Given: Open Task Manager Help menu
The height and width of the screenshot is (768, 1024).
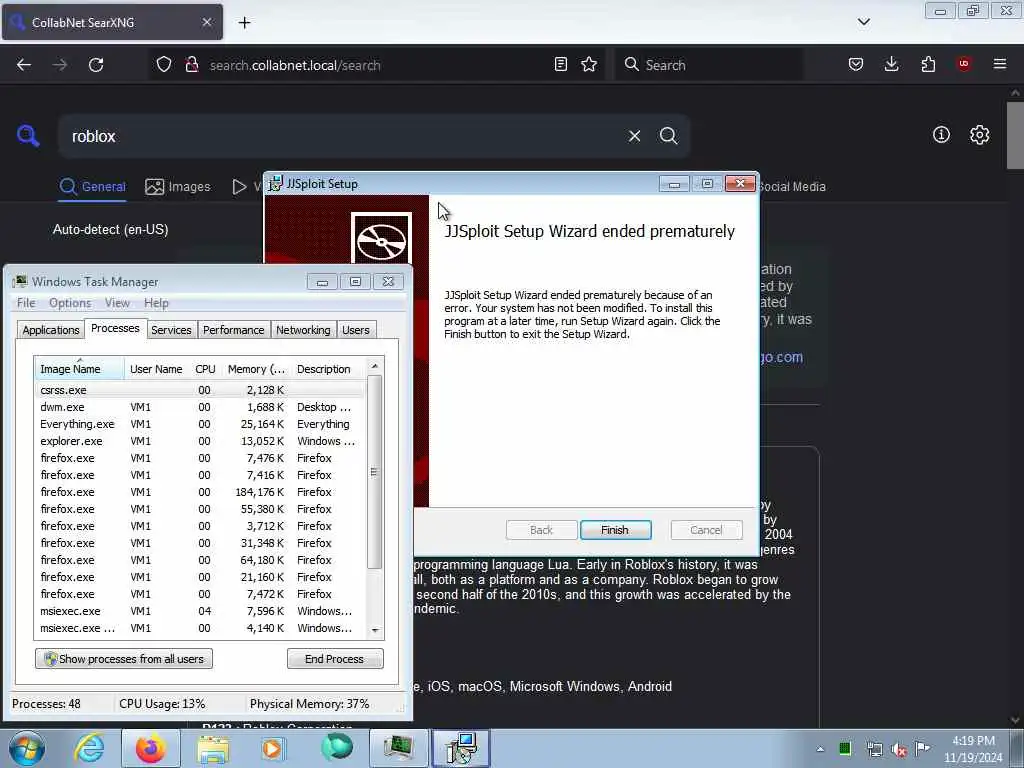Looking at the screenshot, I should tap(156, 303).
